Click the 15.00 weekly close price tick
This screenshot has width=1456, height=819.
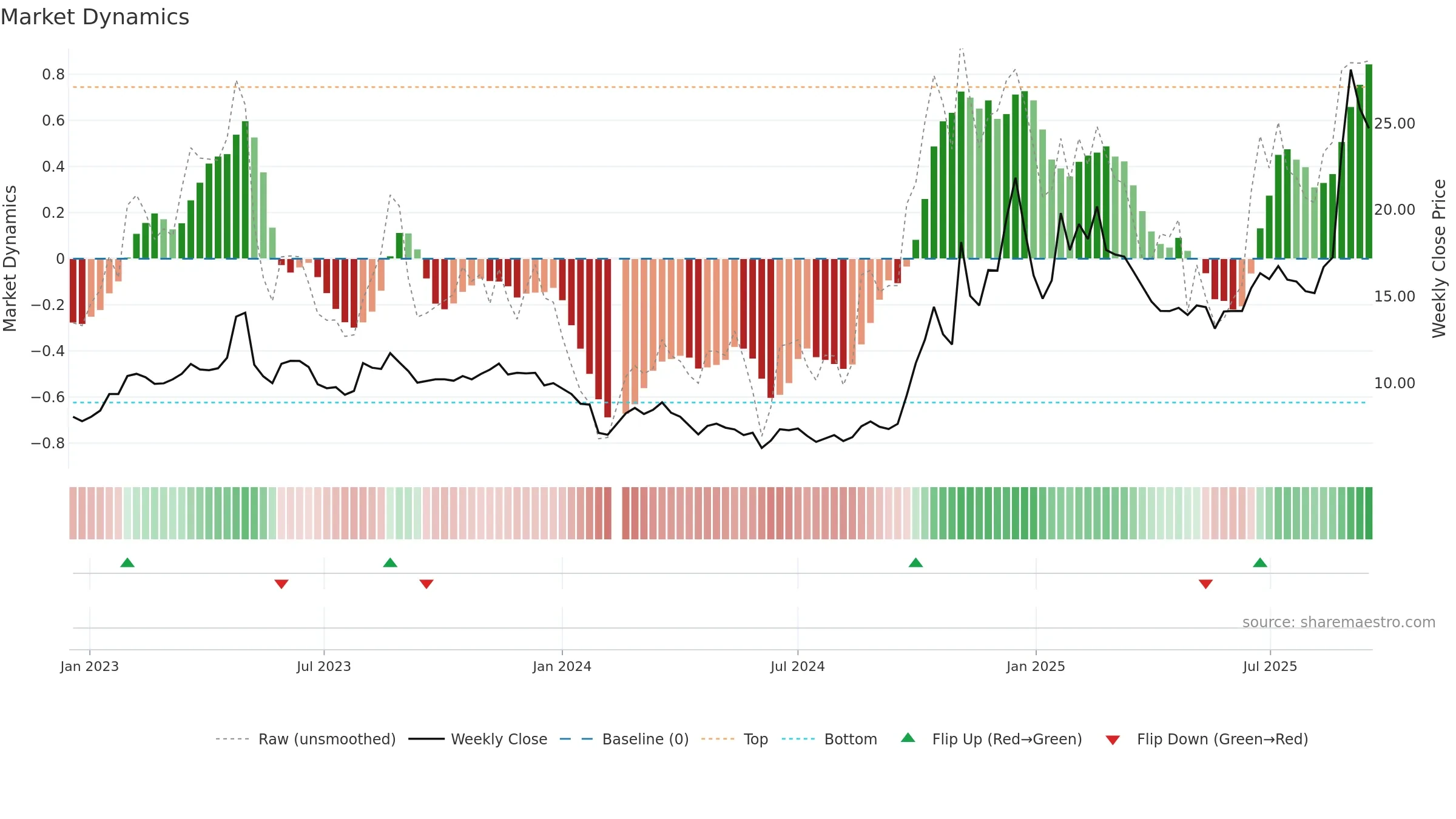coord(1395,297)
